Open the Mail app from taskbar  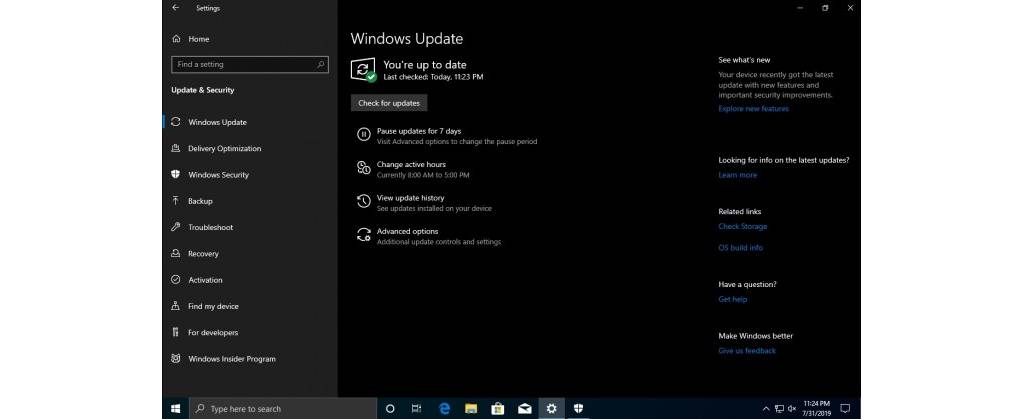coord(524,409)
